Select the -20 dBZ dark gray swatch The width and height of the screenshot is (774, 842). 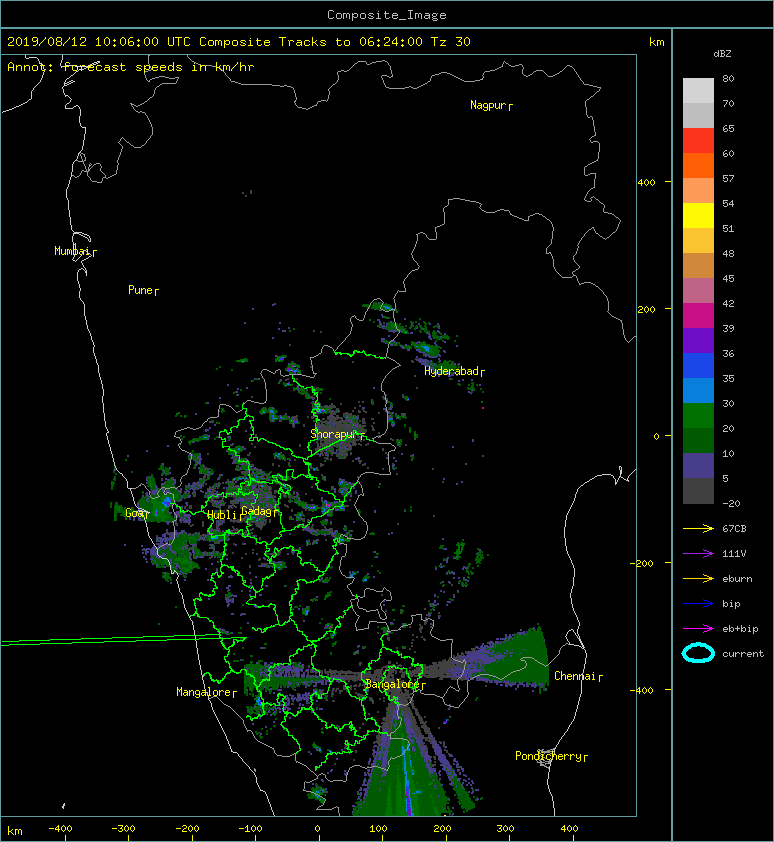tap(698, 491)
